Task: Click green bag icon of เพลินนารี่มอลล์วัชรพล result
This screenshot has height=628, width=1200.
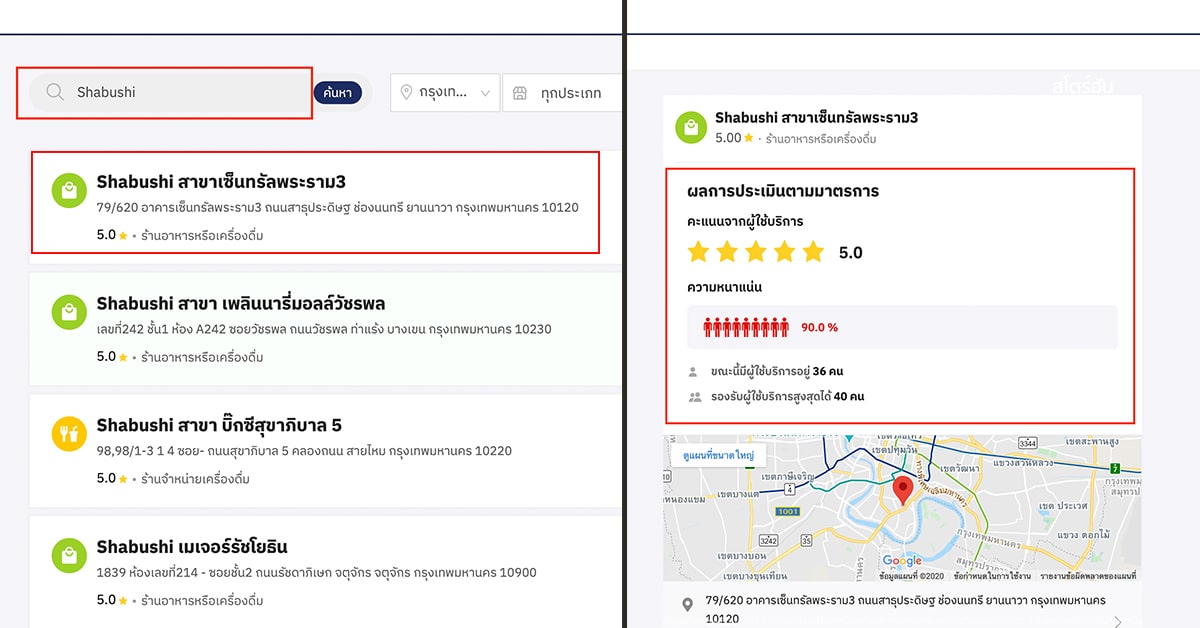Action: coord(67,312)
